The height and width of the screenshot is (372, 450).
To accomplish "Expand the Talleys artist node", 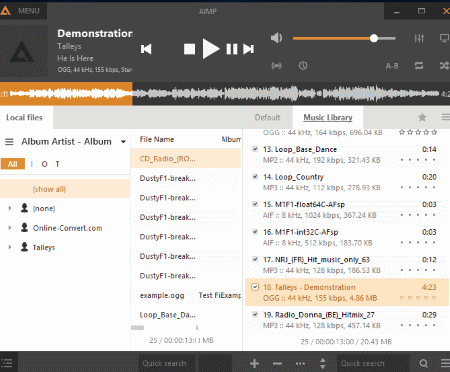I will click(x=10, y=247).
